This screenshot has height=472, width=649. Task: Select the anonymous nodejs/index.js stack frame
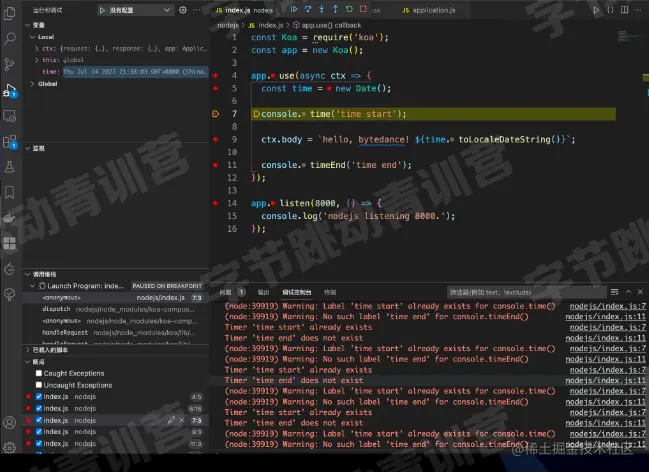116,298
